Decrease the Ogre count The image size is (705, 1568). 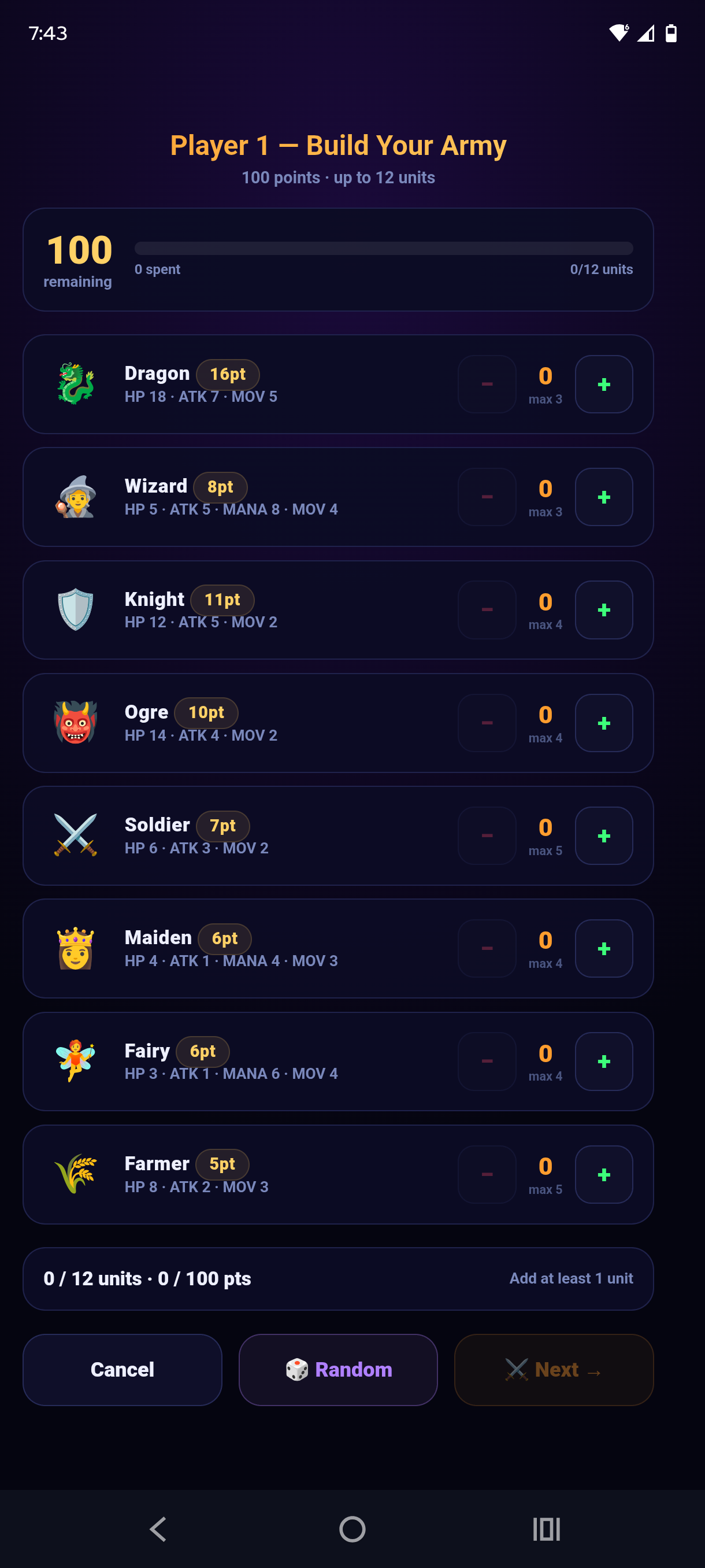[x=486, y=724]
